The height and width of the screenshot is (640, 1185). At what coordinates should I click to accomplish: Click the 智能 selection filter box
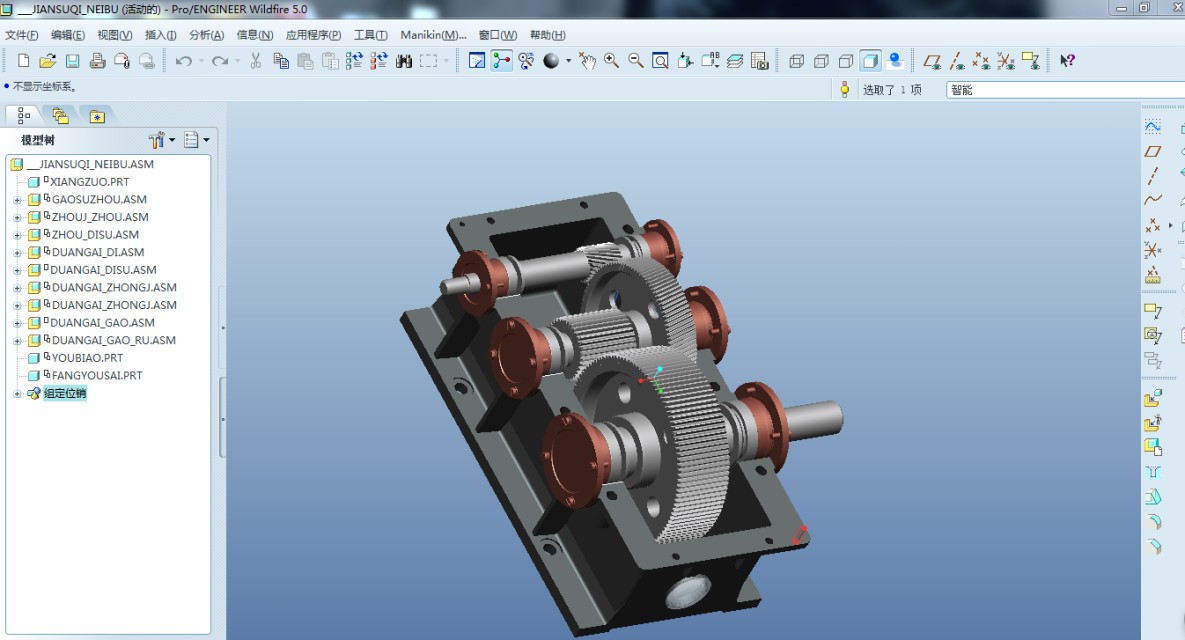pyautogui.click(x=1060, y=90)
